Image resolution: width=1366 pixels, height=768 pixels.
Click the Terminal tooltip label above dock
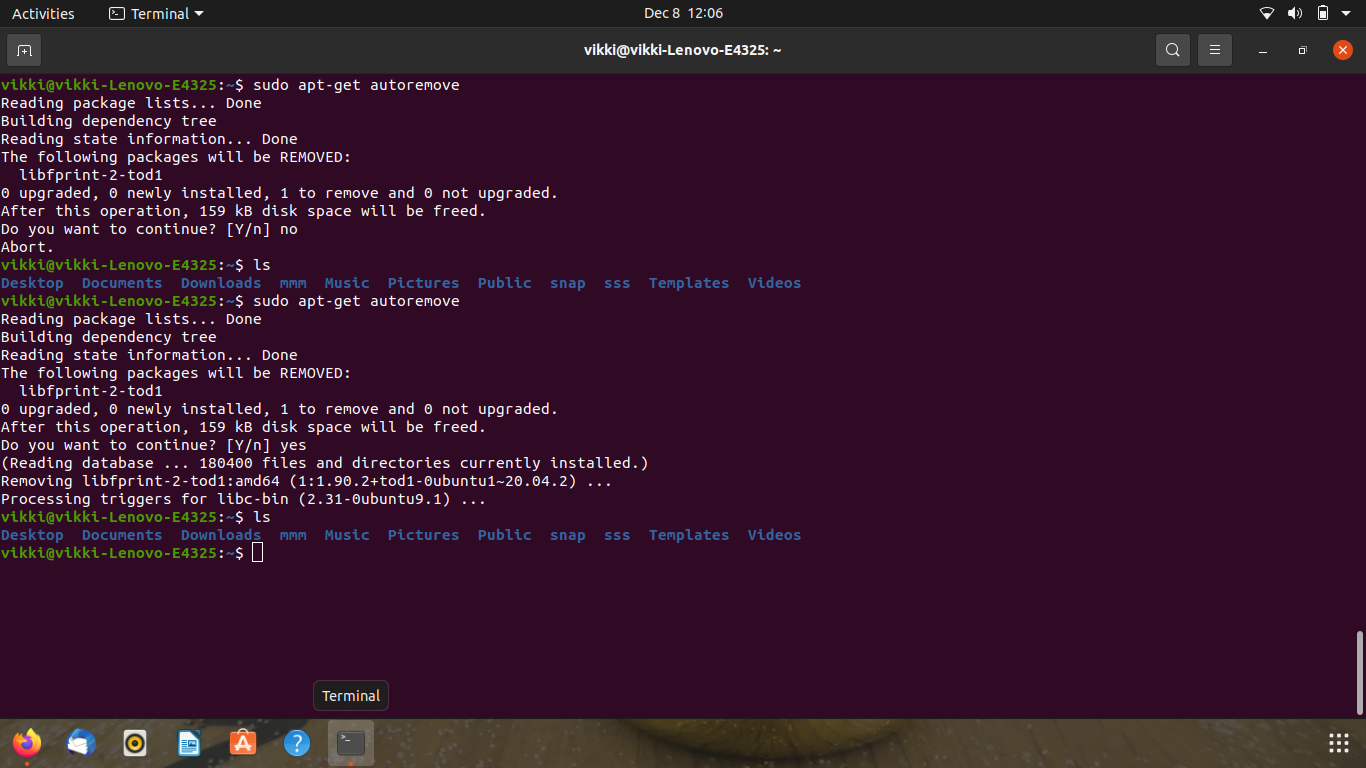click(x=351, y=696)
